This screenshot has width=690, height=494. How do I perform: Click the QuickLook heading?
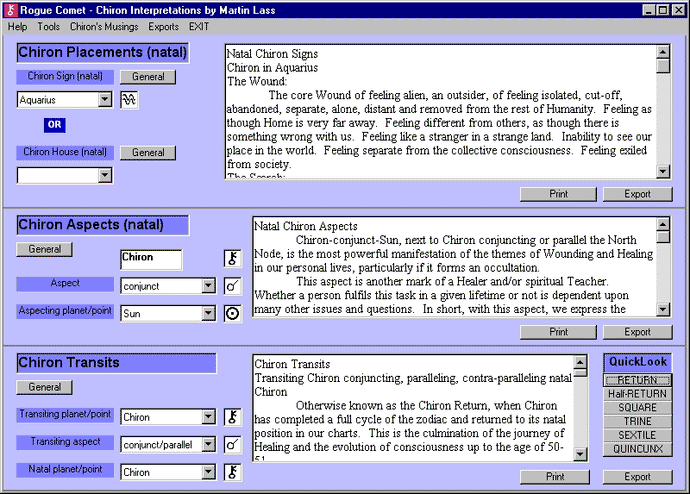(x=637, y=362)
